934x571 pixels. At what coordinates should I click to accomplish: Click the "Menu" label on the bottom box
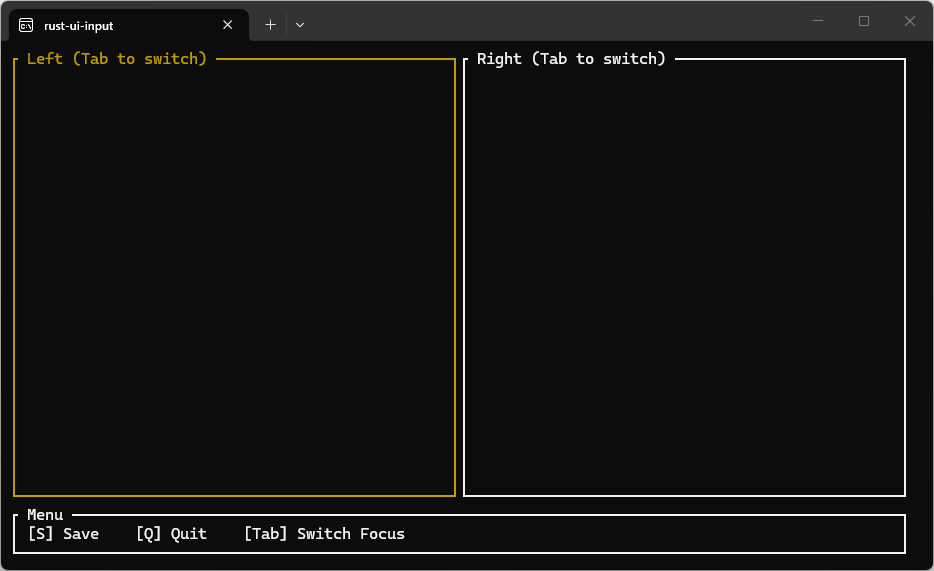point(45,515)
